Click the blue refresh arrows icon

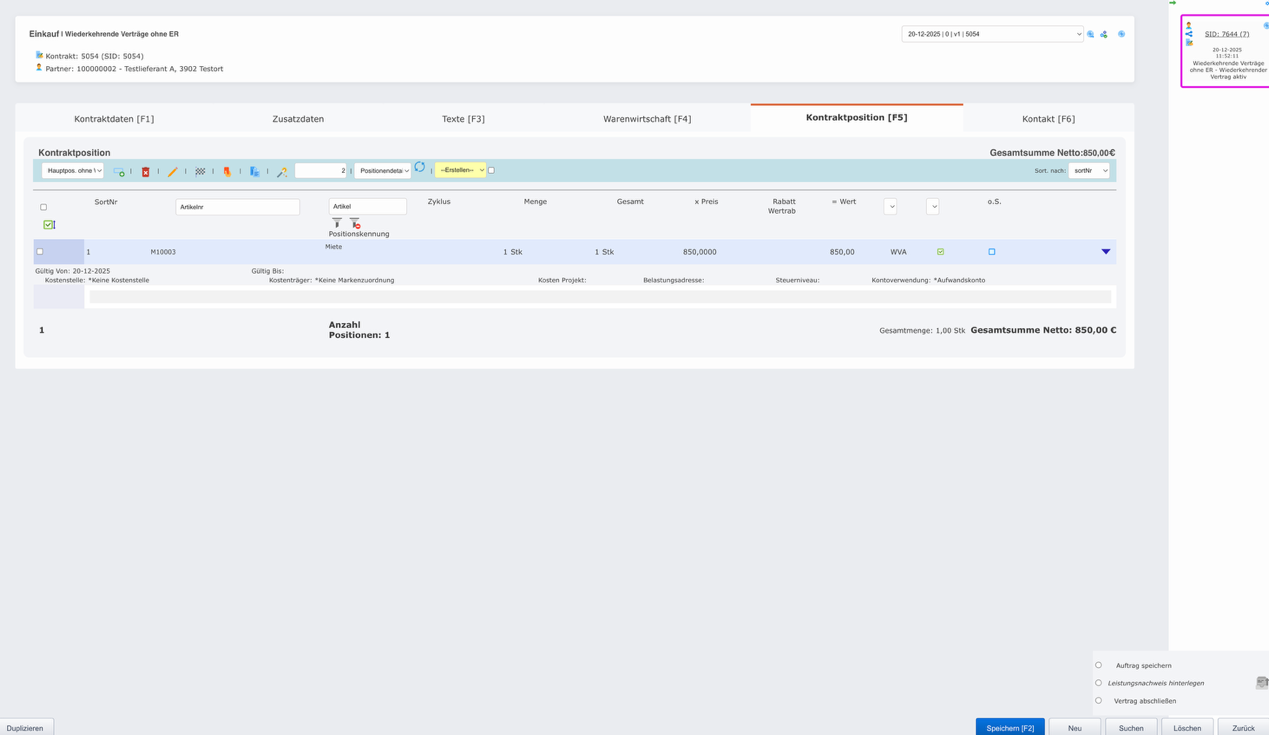click(x=420, y=168)
